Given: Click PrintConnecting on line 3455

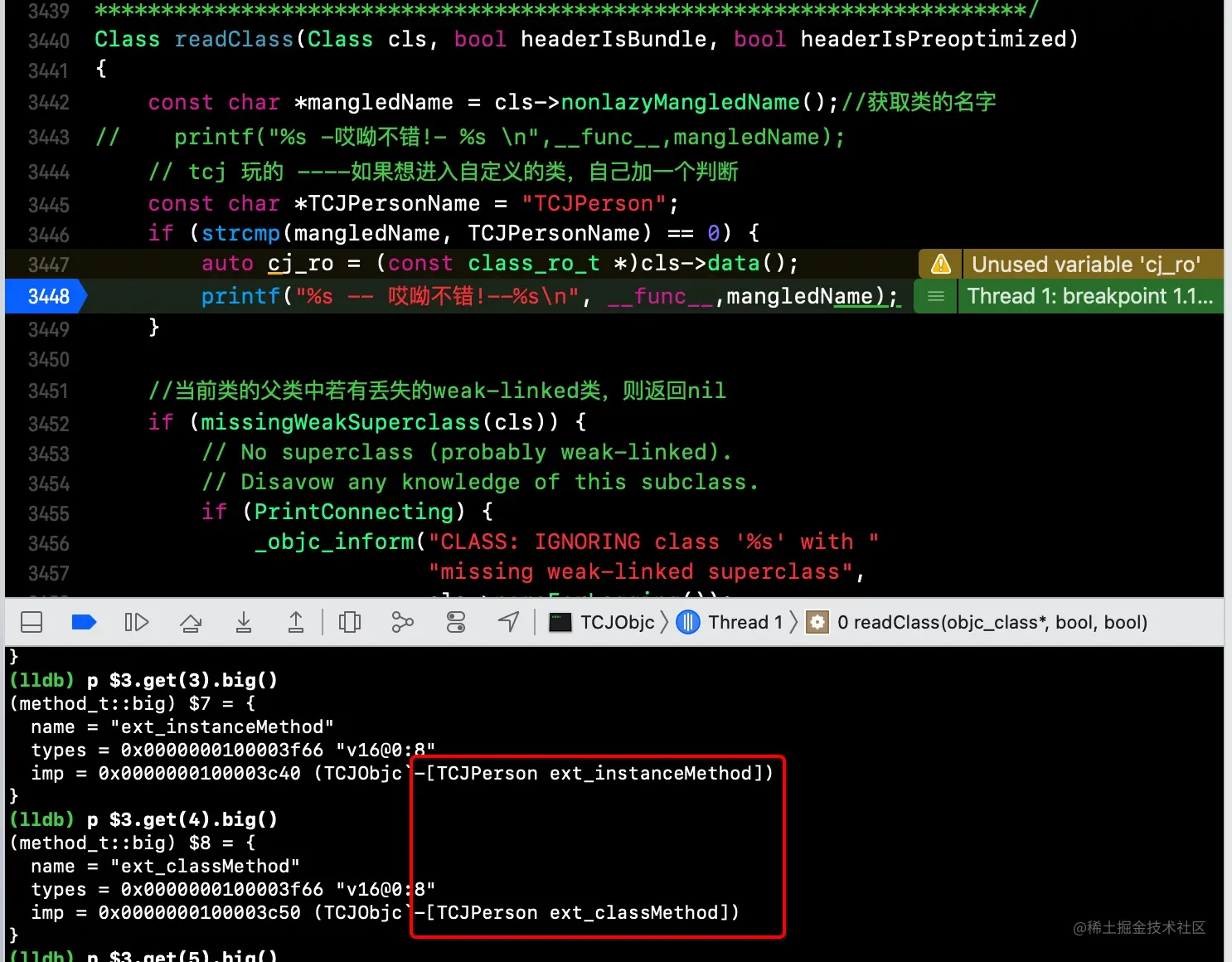Looking at the screenshot, I should pos(354,512).
